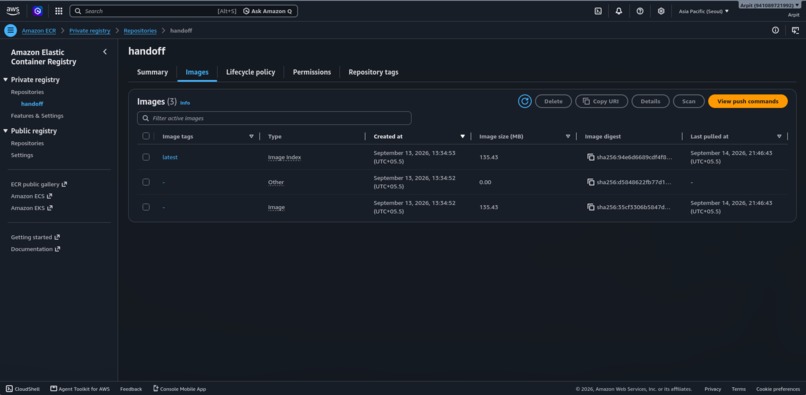Image resolution: width=806 pixels, height=395 pixels.
Task: Open the AWS home logo
Action: [13, 11]
